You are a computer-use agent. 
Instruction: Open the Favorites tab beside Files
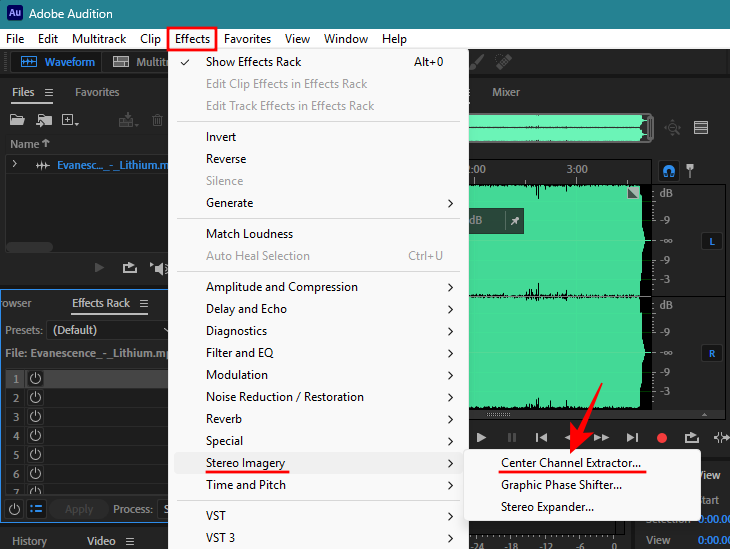[x=97, y=92]
